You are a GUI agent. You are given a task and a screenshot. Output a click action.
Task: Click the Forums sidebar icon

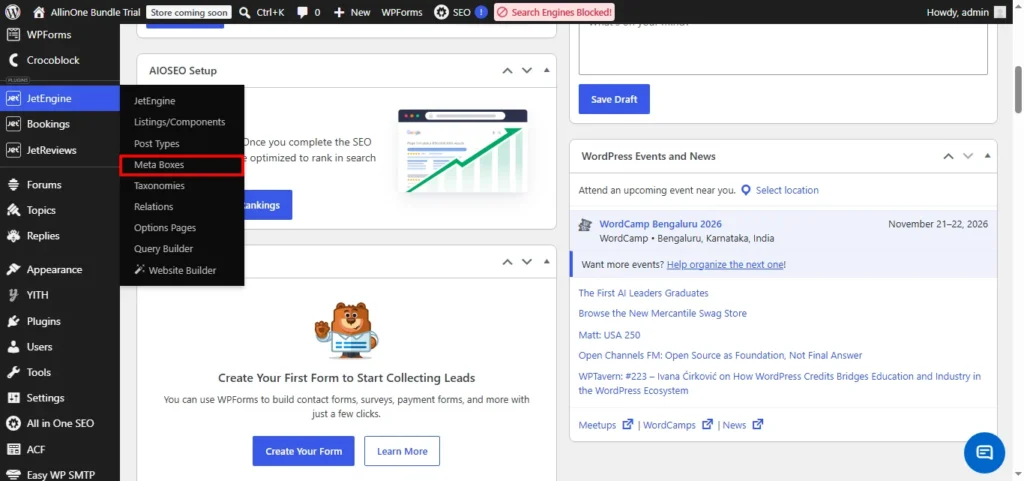tap(13, 185)
